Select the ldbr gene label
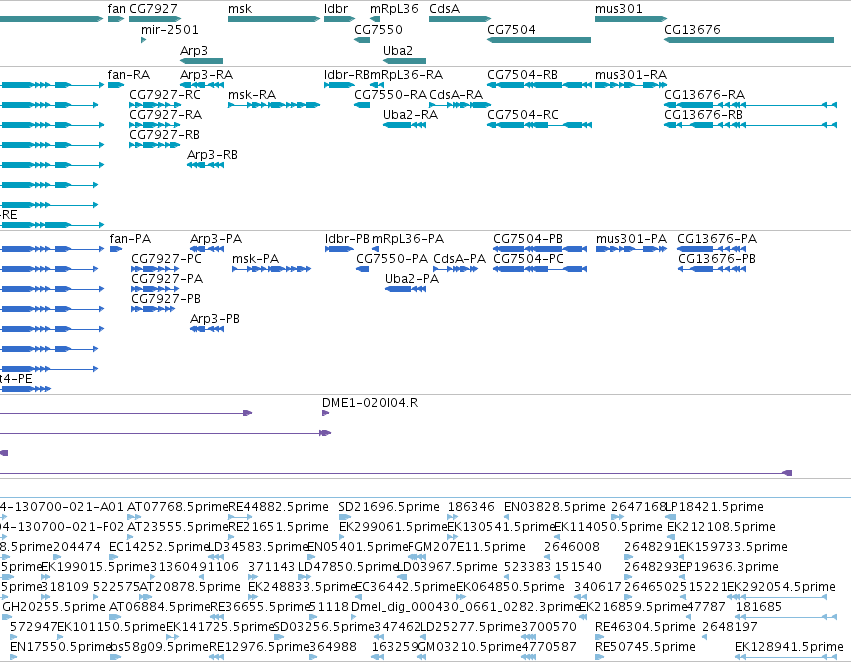 (x=336, y=9)
